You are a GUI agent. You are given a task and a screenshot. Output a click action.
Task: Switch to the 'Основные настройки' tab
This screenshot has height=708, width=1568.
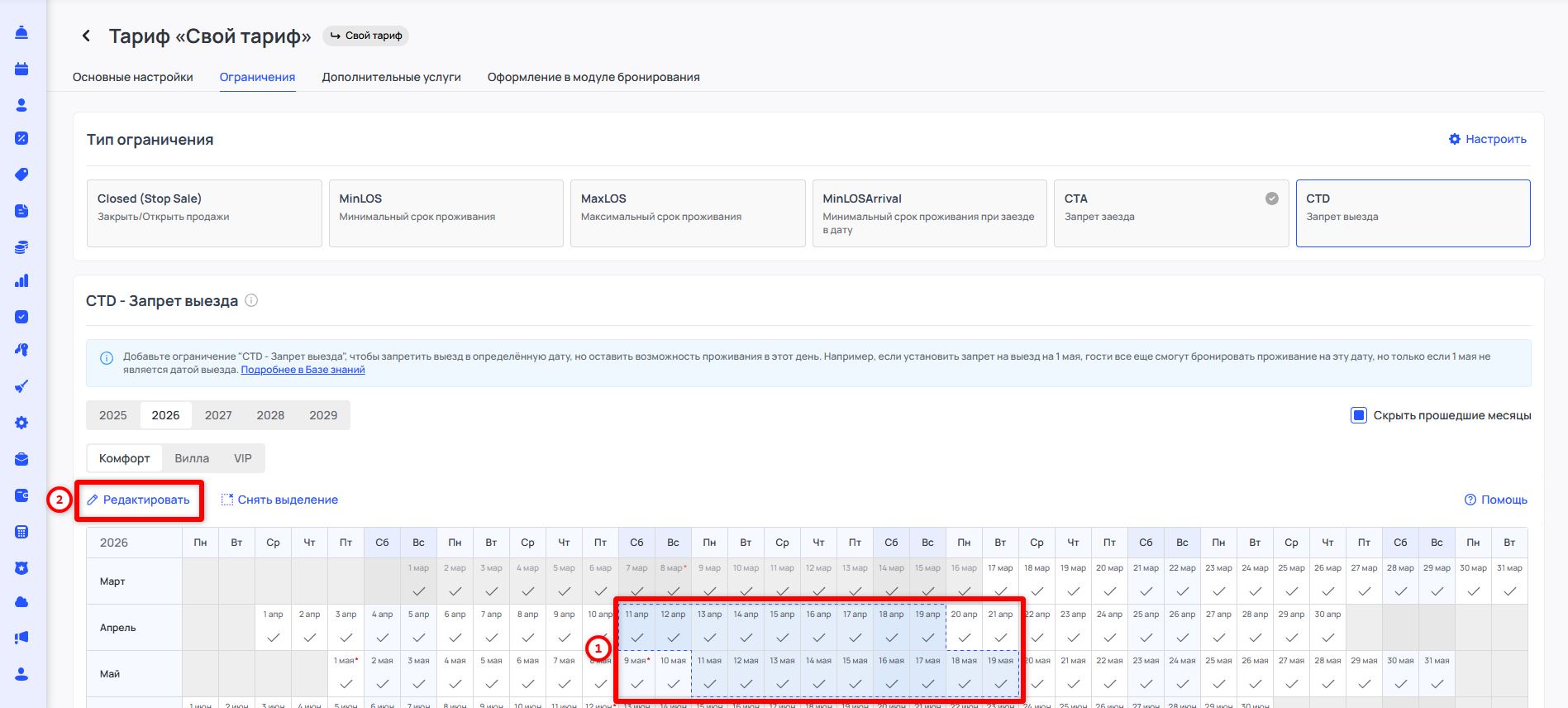pyautogui.click(x=132, y=77)
